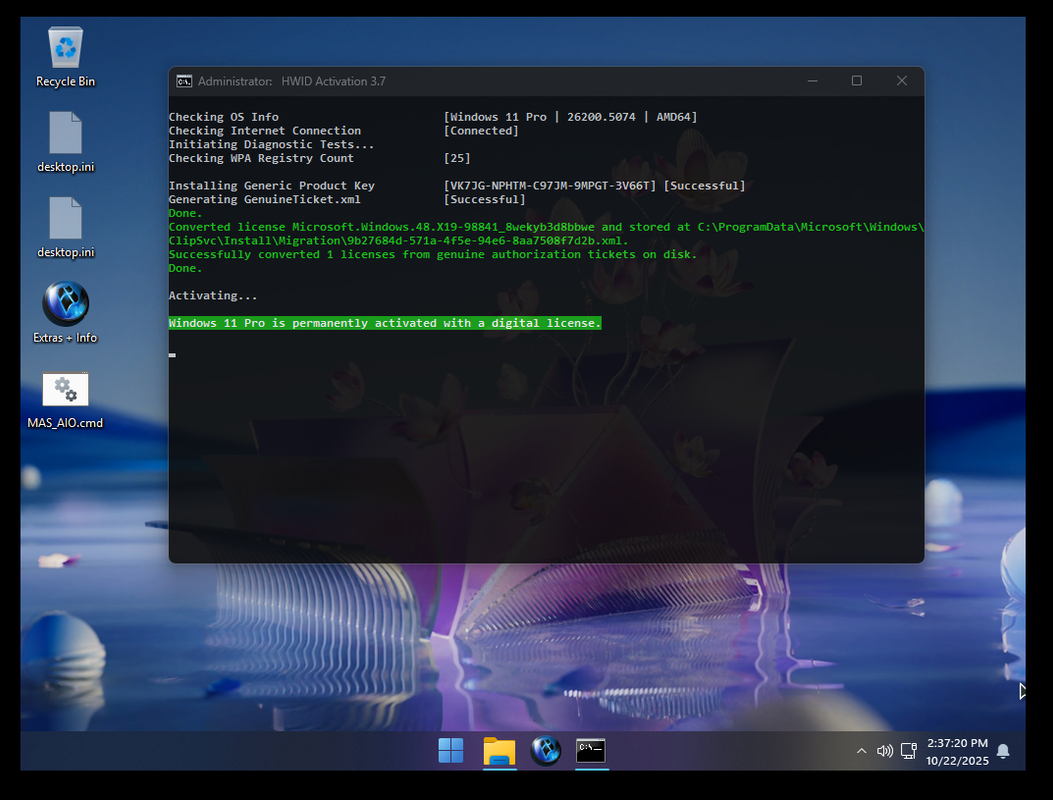Open the Extras + Info desktop shortcut
Viewport: 1053px width, 800px height.
click(65, 312)
